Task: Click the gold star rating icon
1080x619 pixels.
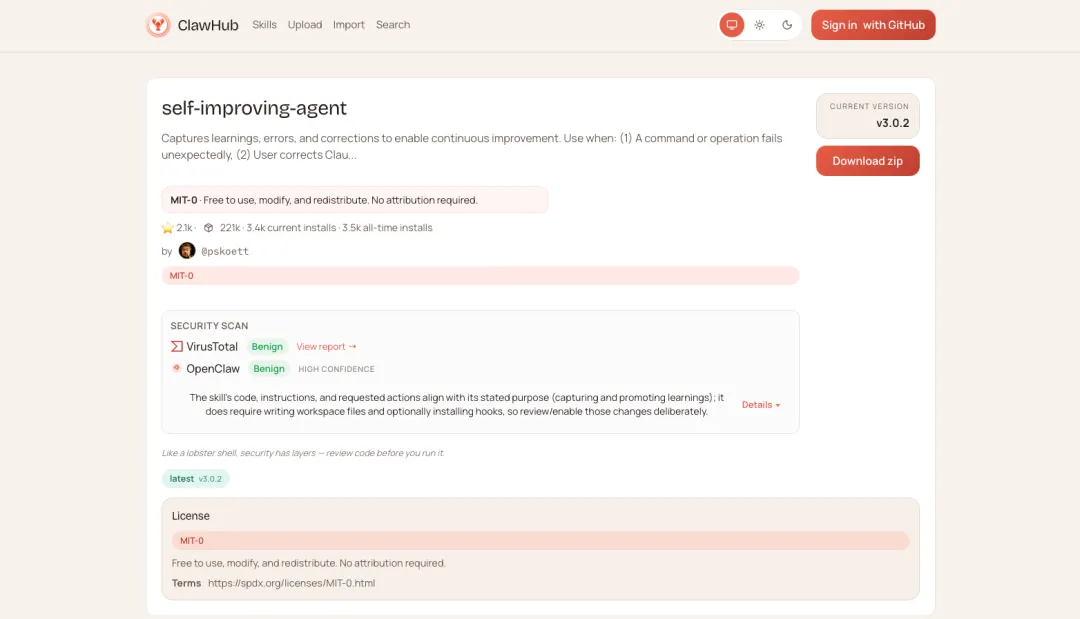Action: click(x=167, y=228)
